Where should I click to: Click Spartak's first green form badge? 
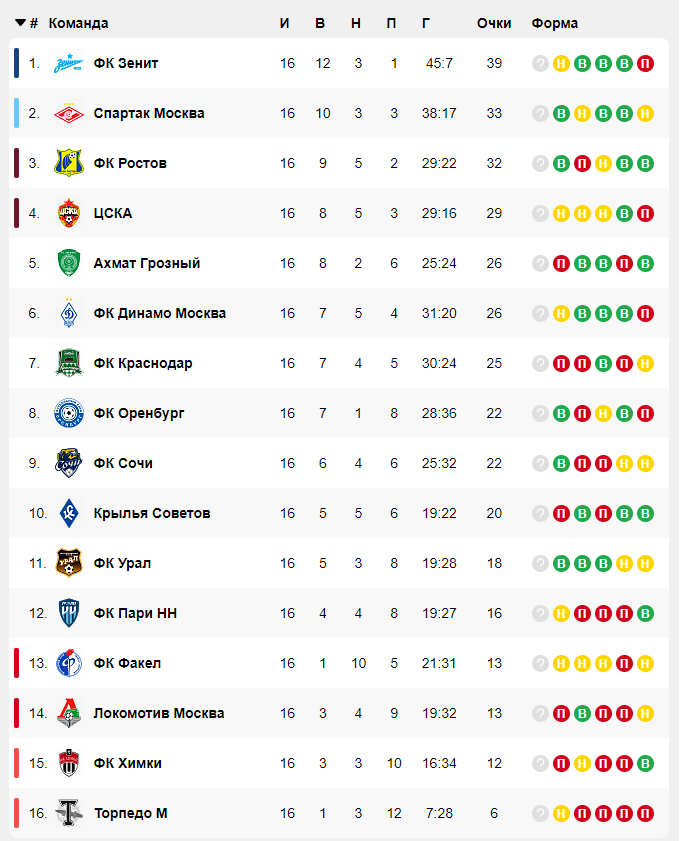coord(562,113)
